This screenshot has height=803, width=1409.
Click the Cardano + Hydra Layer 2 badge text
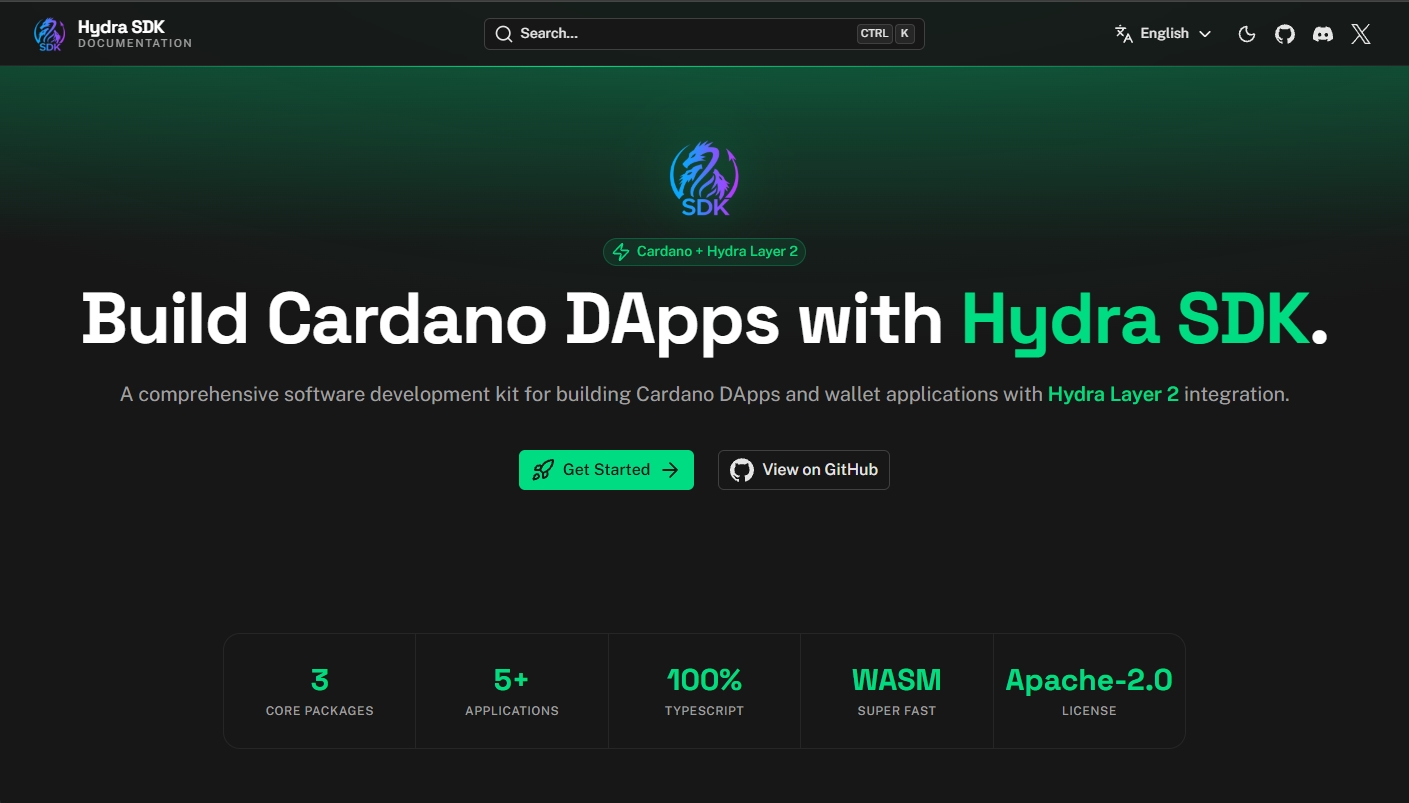[x=717, y=252]
